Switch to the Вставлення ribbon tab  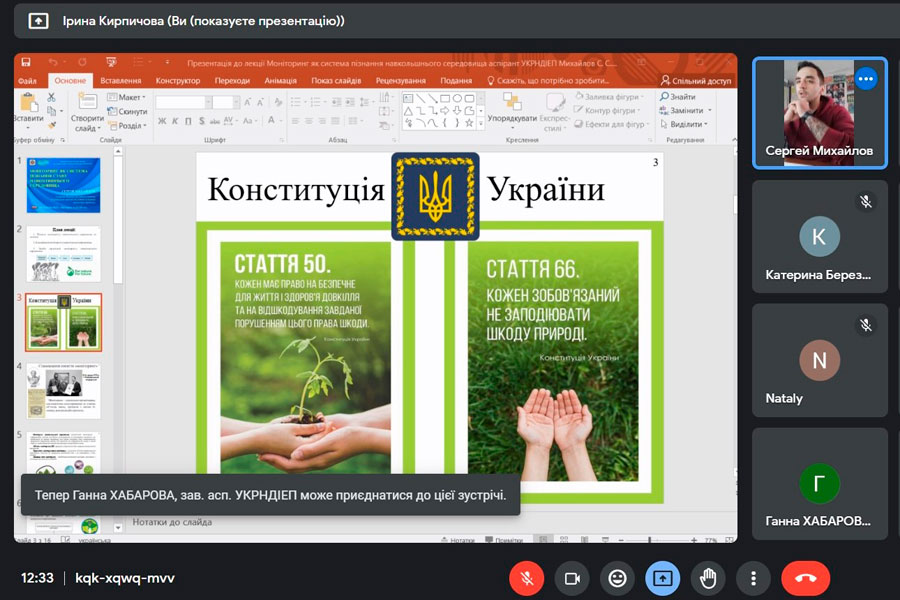coord(121,80)
